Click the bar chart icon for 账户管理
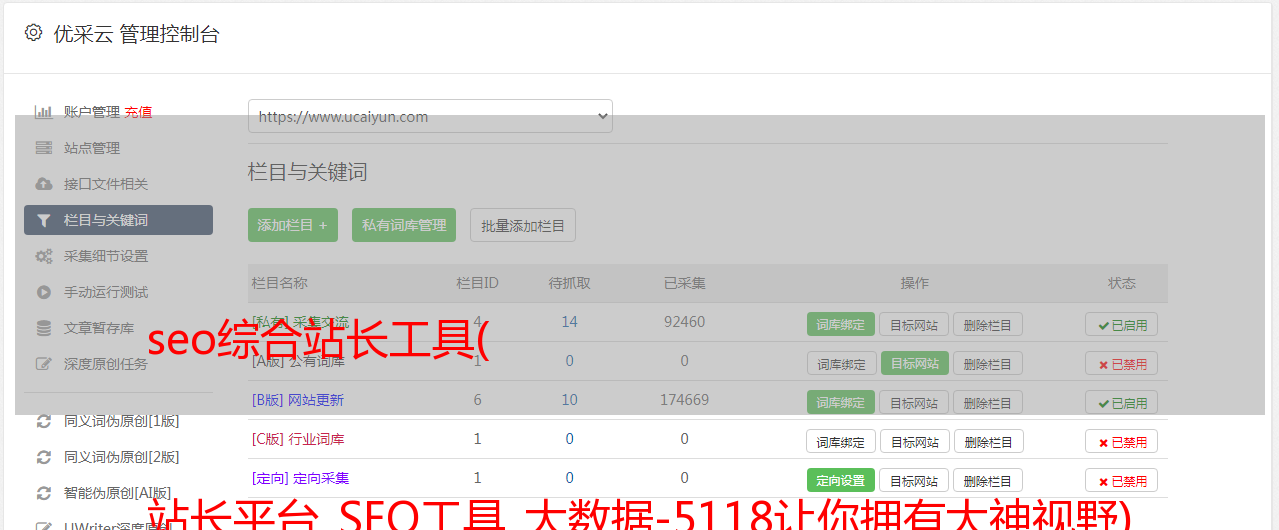Viewport: 1279px width, 530px height. coord(44,112)
